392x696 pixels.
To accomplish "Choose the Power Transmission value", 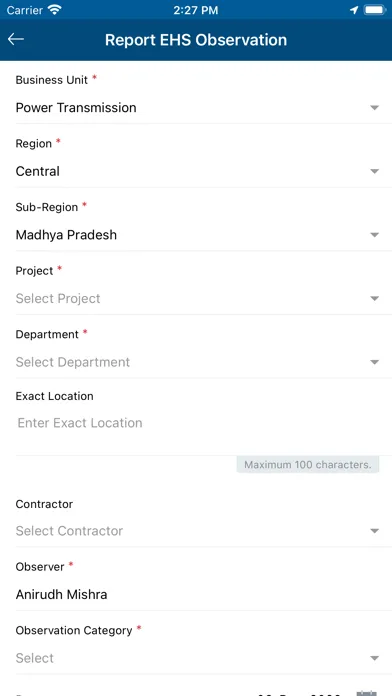I will pos(76,108).
